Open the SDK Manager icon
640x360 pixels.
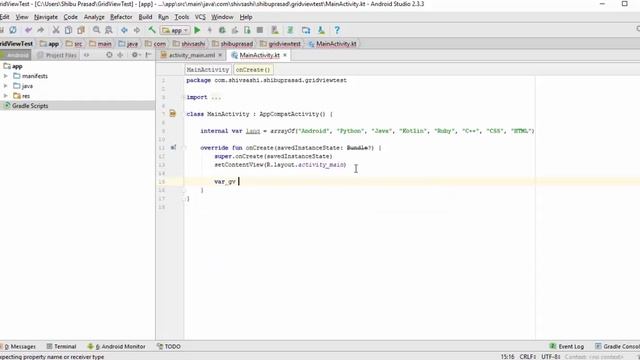pyautogui.click(x=321, y=30)
